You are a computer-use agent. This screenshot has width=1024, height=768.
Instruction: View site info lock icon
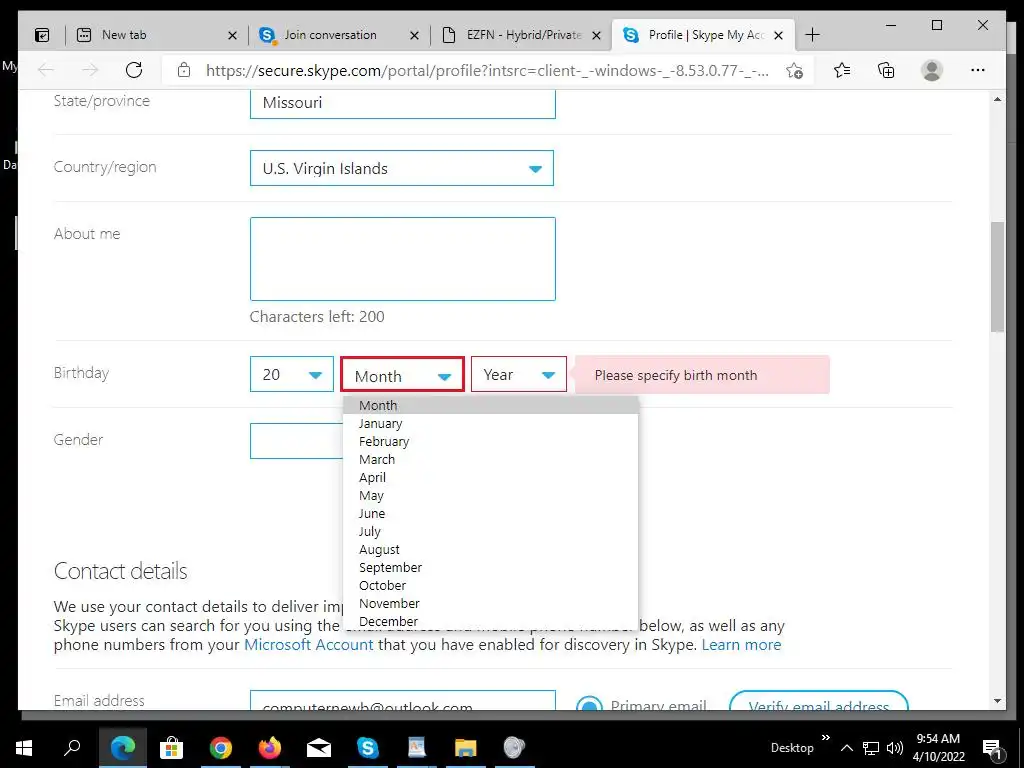(x=184, y=70)
